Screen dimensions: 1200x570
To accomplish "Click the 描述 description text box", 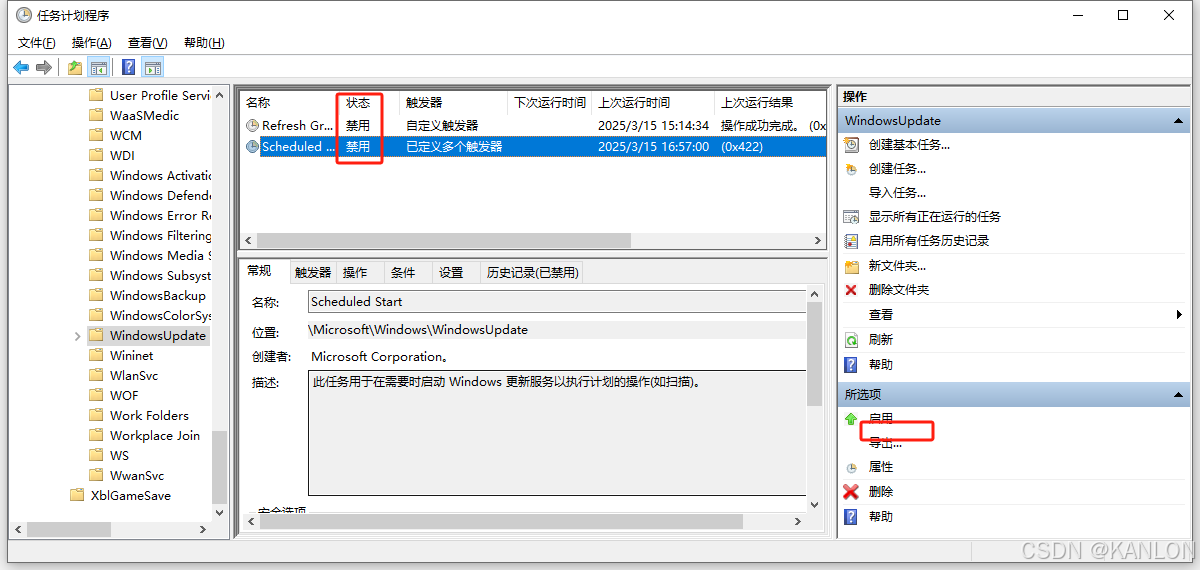I will click(x=557, y=432).
